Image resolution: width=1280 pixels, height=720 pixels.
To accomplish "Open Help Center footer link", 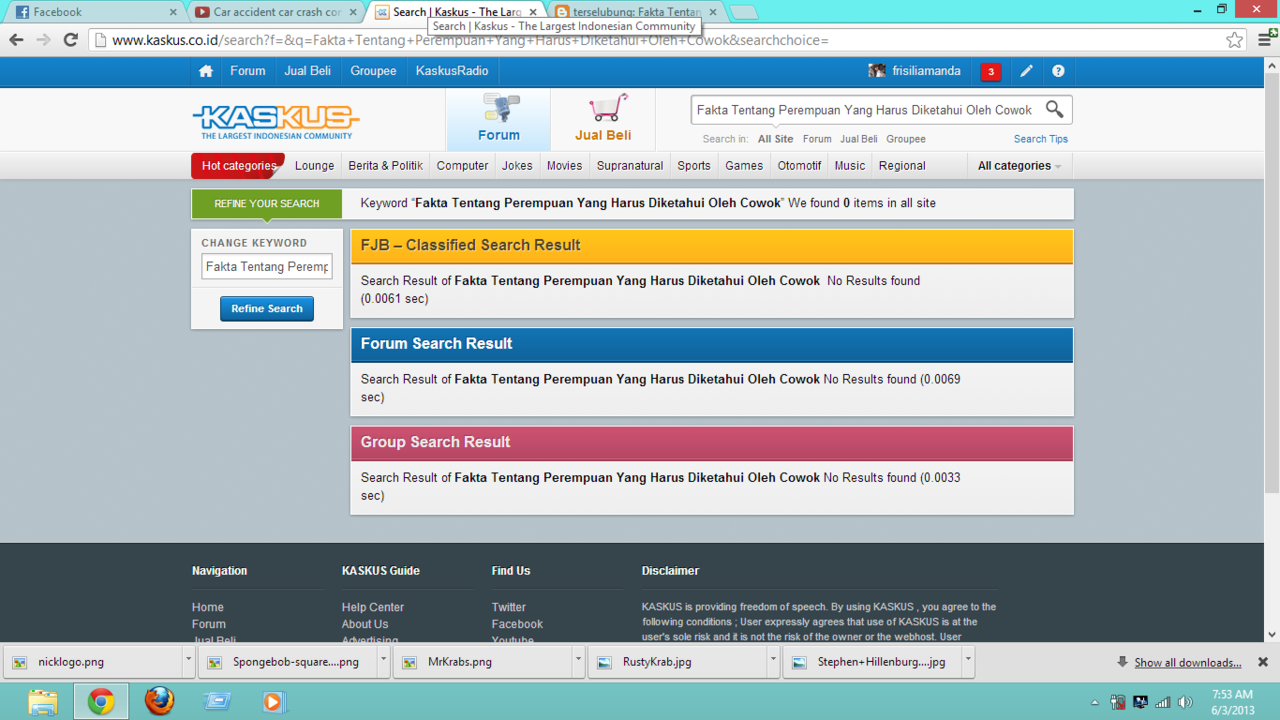I will (373, 607).
